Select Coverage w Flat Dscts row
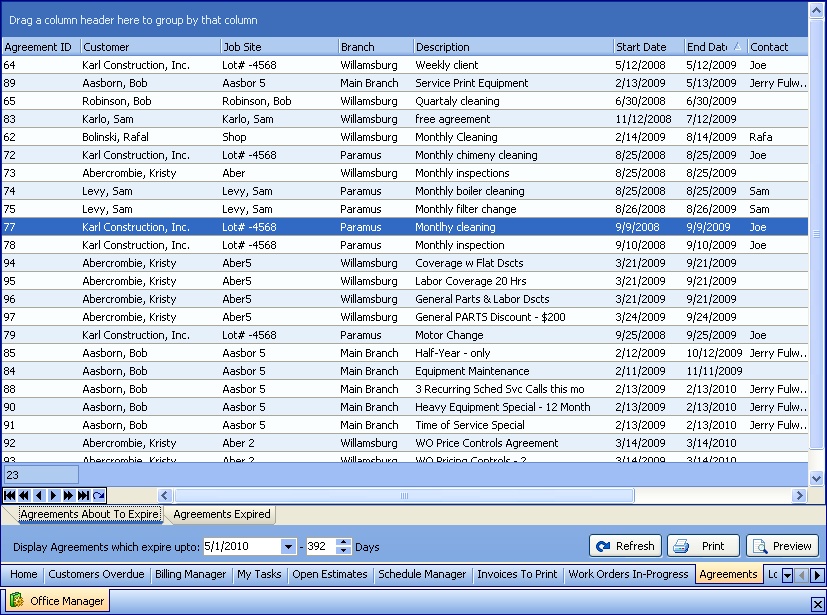Viewport: 827px width, 615px height. click(x=405, y=263)
